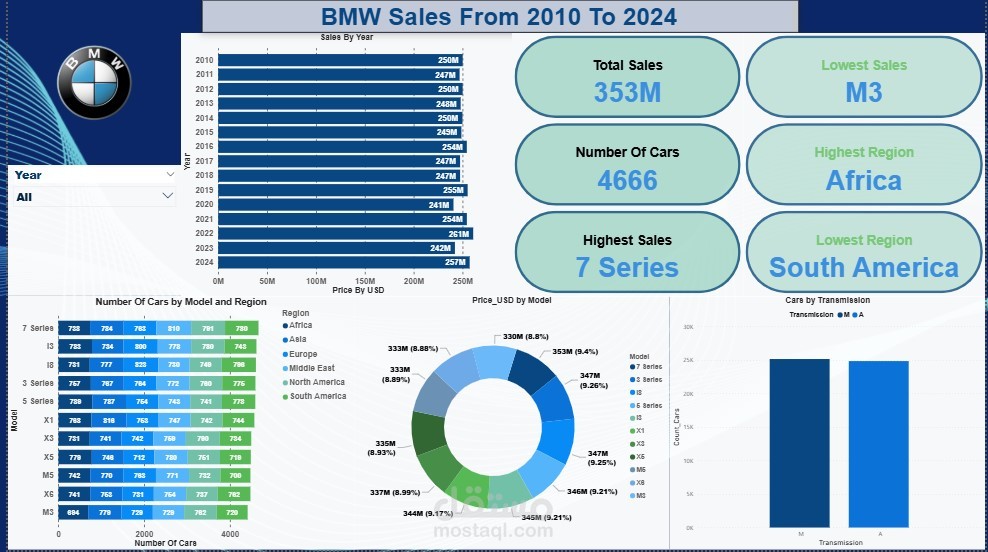Click donut label 344M (9.17%)

428,513
